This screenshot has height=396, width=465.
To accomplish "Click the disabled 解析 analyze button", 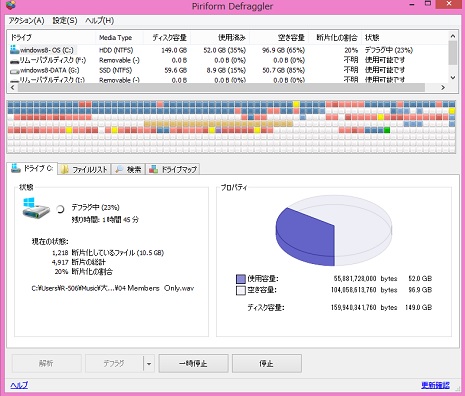I will (x=47, y=363).
